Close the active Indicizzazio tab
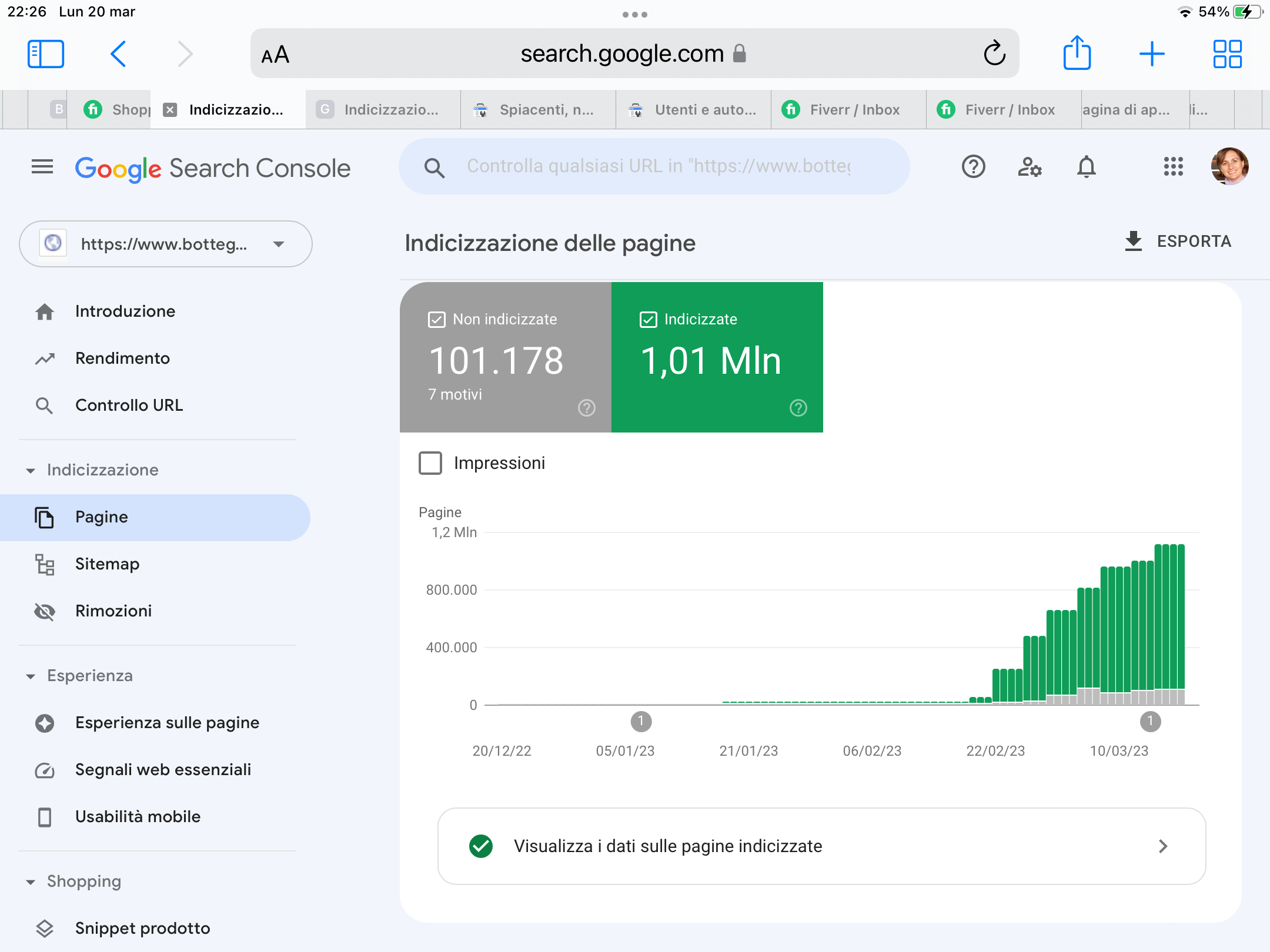Viewport: 1270px width, 952px height. pos(170,110)
